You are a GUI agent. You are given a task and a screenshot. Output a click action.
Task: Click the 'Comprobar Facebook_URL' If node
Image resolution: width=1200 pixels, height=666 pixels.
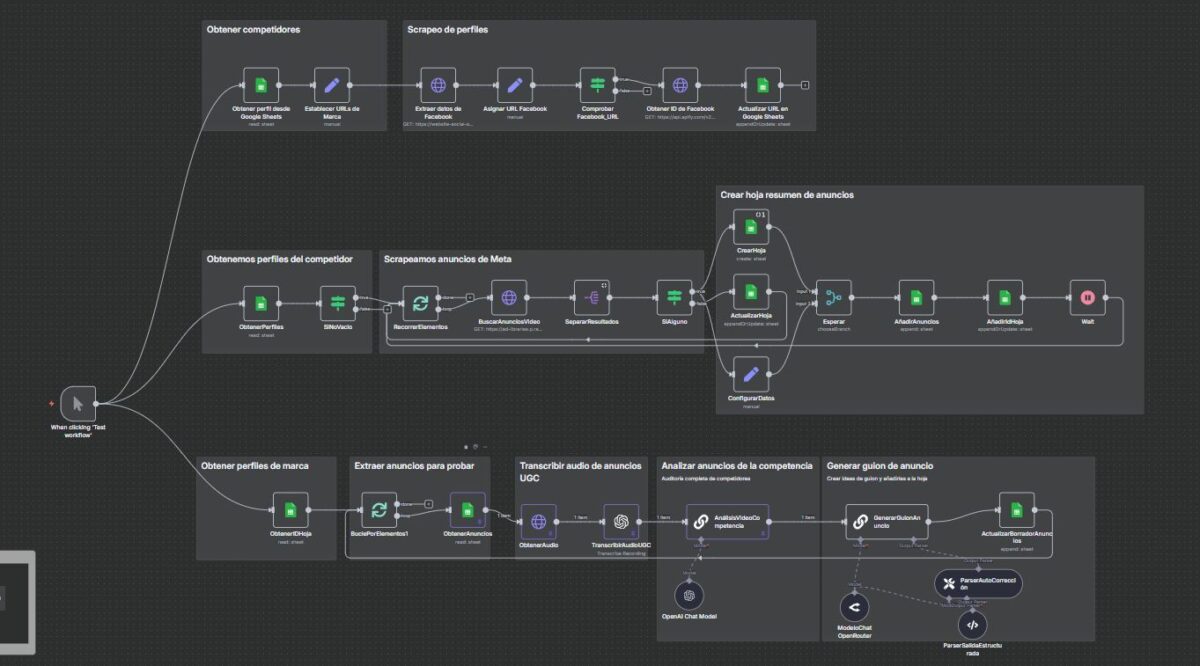597,85
